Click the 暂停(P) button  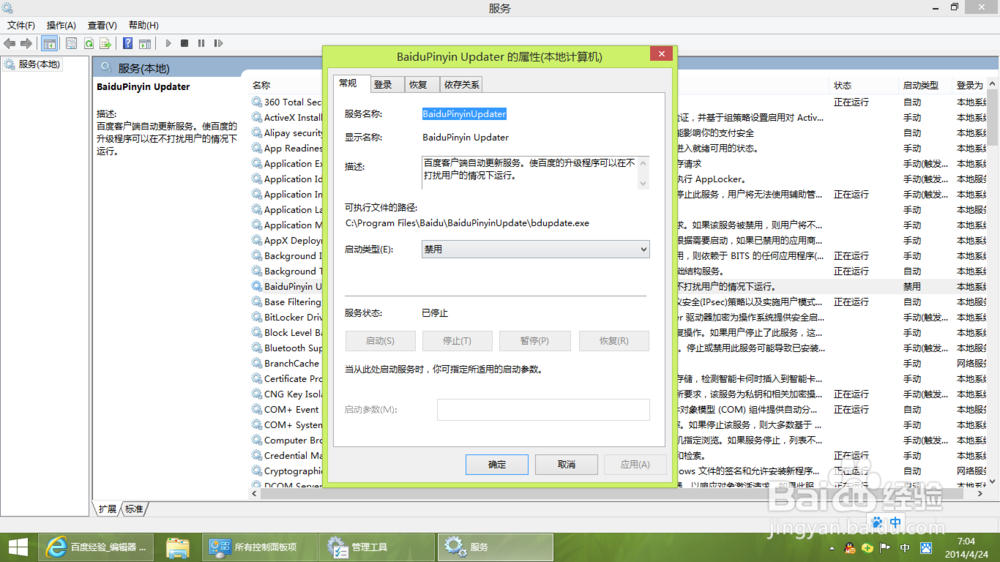[x=534, y=341]
